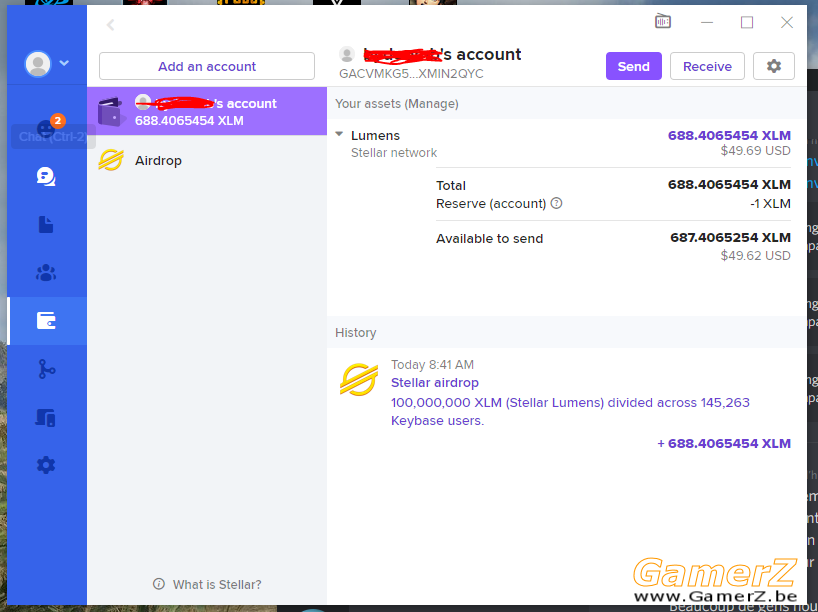818x612 pixels.
Task: Click the airdrop description mentioning 145,263 Keybase users
Action: coord(570,412)
